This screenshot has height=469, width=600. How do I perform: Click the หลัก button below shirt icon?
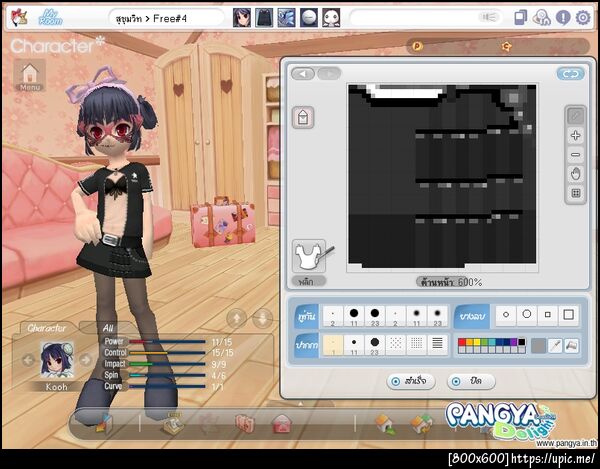click(x=308, y=282)
